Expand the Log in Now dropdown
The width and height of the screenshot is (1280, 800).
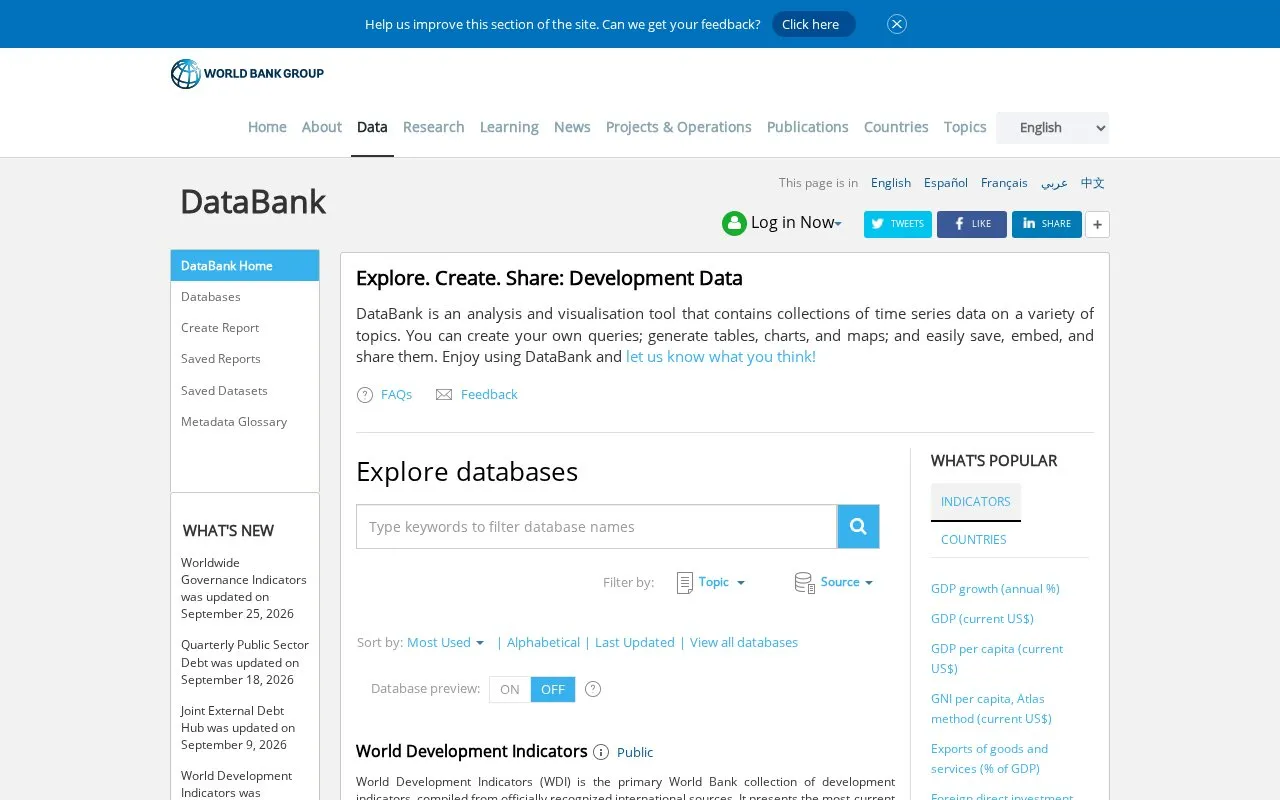(x=796, y=222)
